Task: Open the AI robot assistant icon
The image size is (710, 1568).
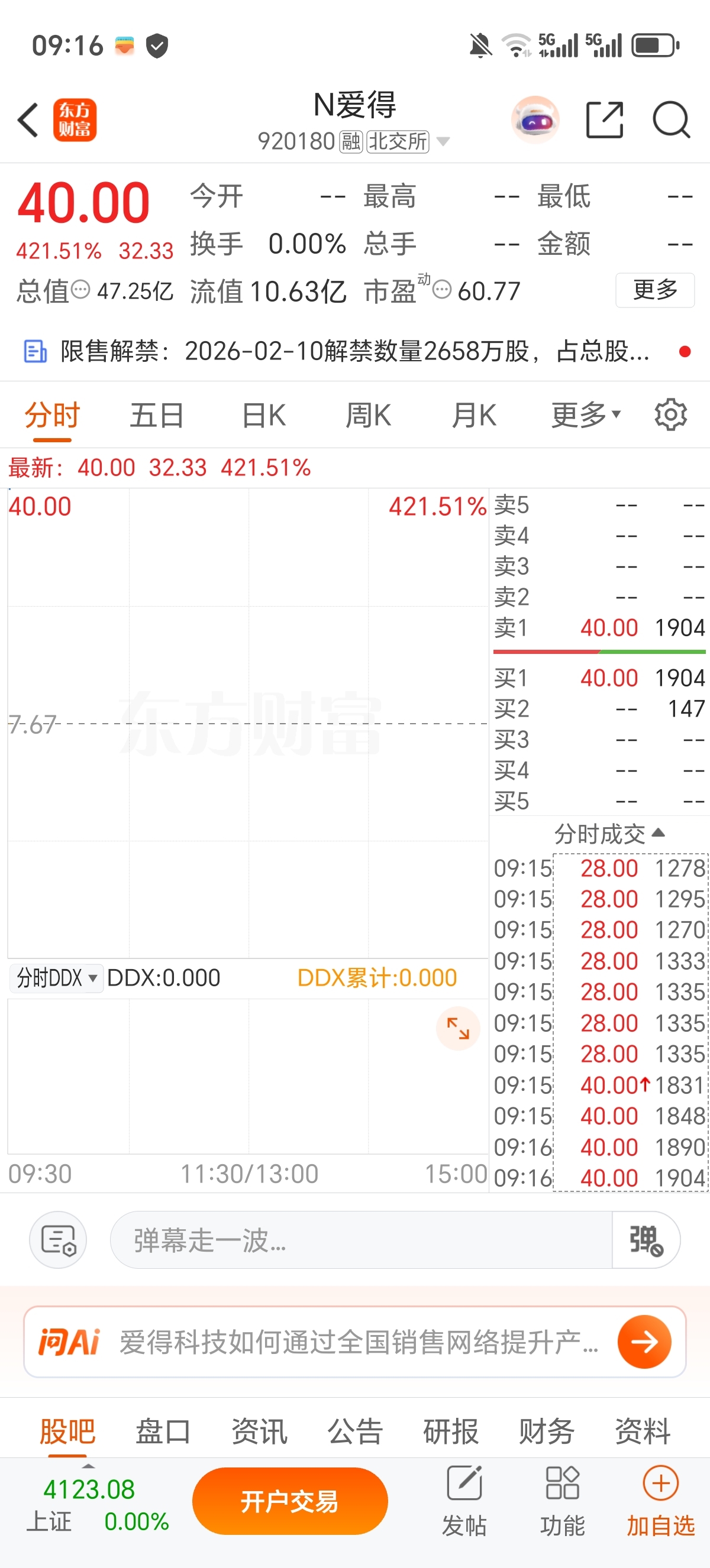Action: [535, 120]
